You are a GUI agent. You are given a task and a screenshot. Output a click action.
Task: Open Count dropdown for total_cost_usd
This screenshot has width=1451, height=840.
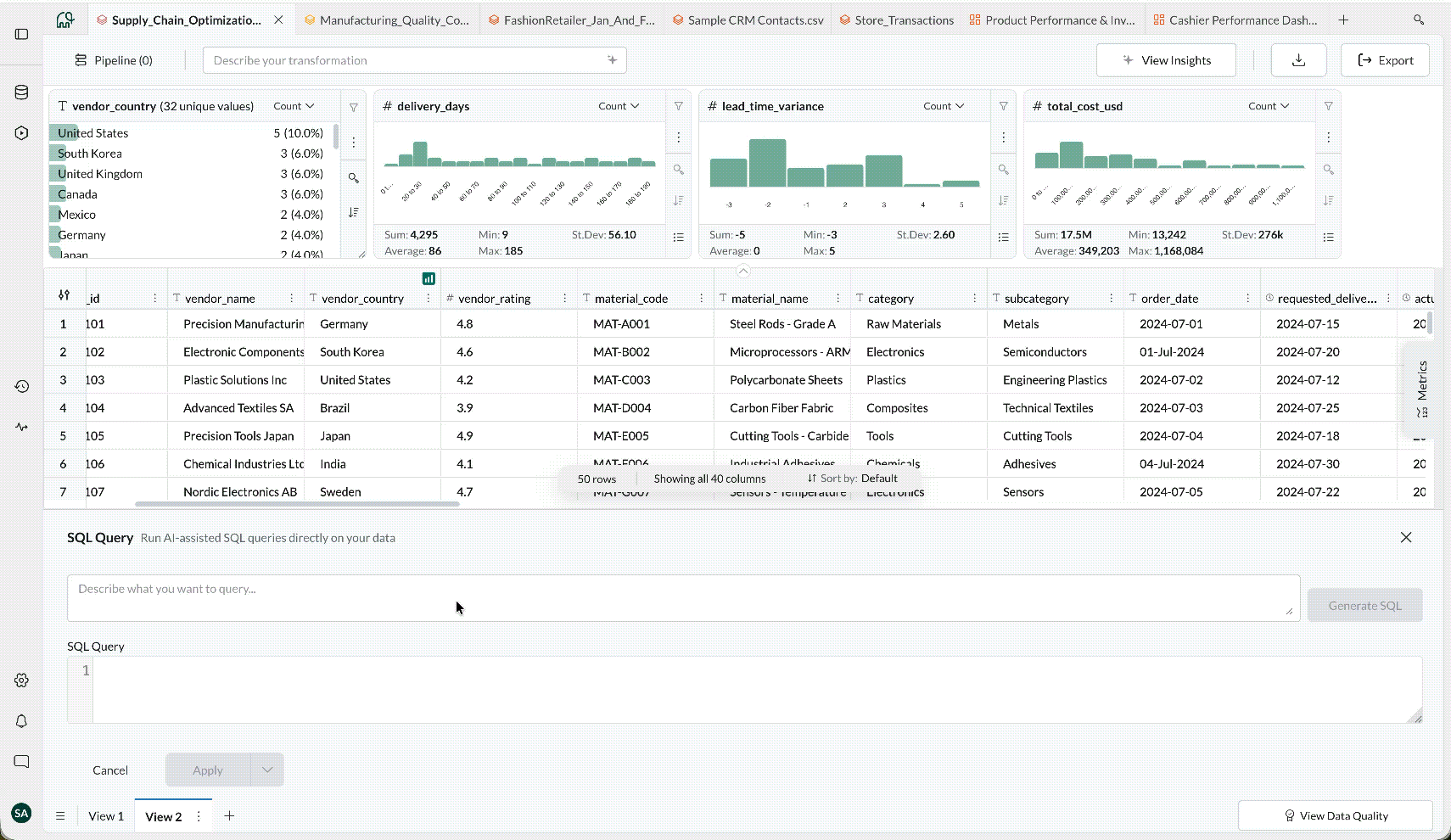coord(1269,106)
